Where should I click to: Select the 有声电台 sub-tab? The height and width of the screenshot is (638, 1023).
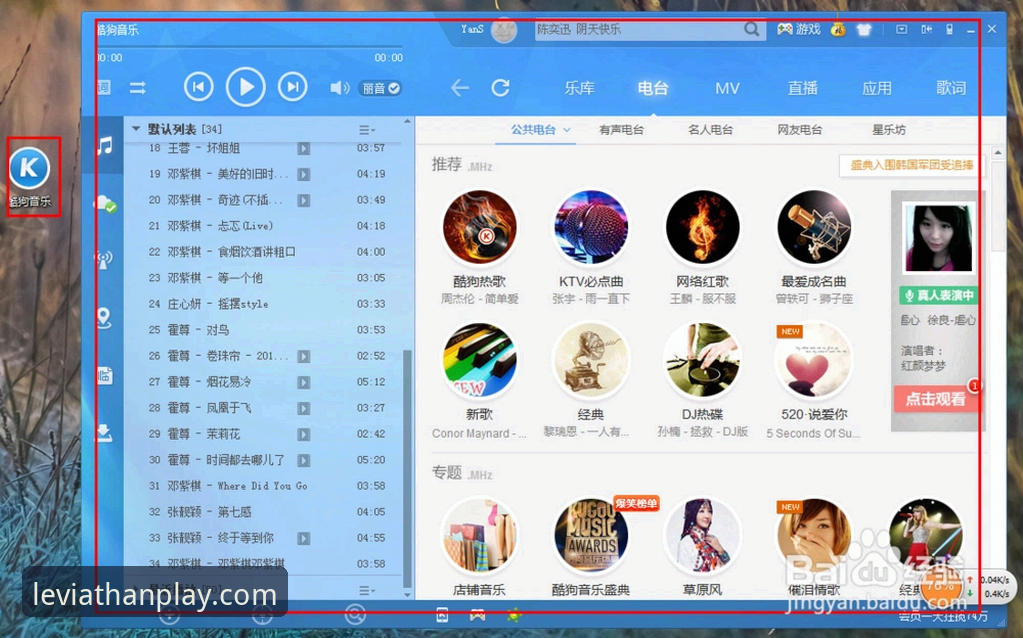click(621, 130)
